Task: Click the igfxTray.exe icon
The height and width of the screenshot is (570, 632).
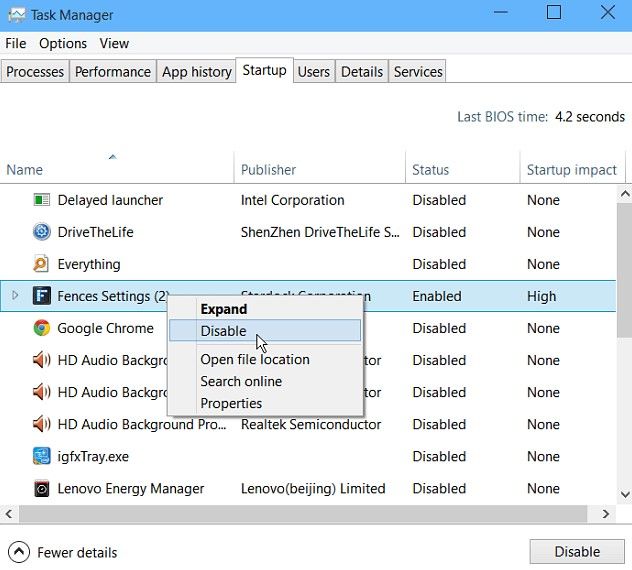Action: 42,456
